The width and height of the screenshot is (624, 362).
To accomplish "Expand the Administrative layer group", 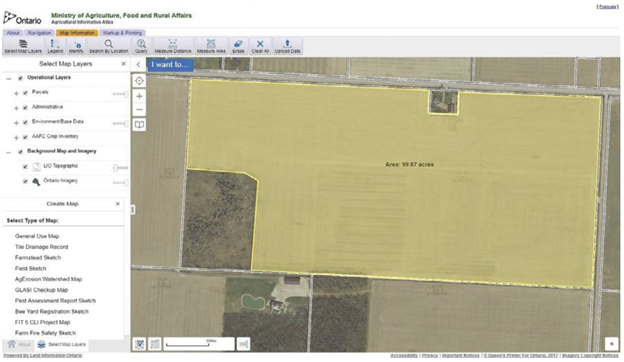I will (x=16, y=108).
